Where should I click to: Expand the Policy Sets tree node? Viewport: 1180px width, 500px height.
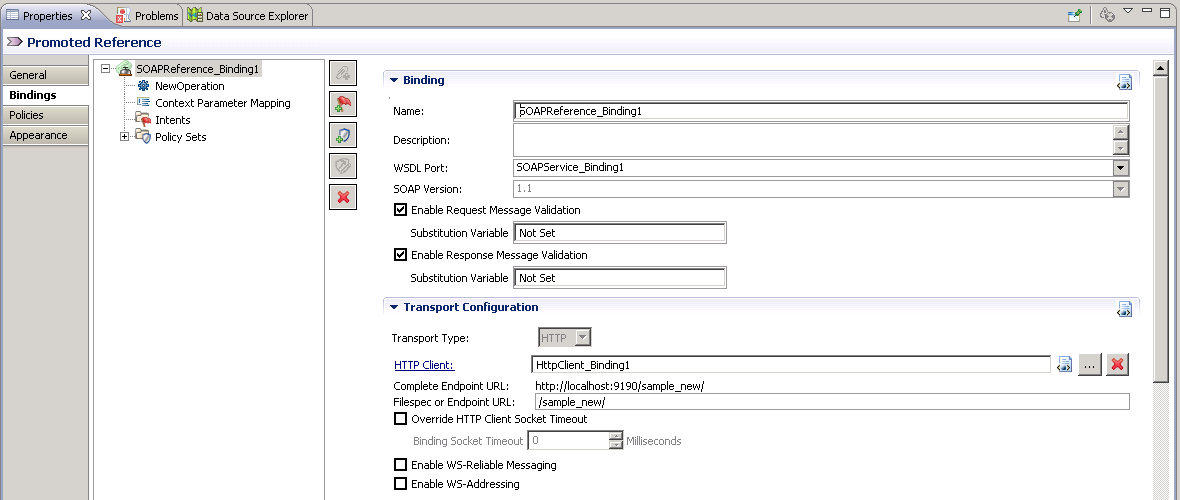point(125,137)
